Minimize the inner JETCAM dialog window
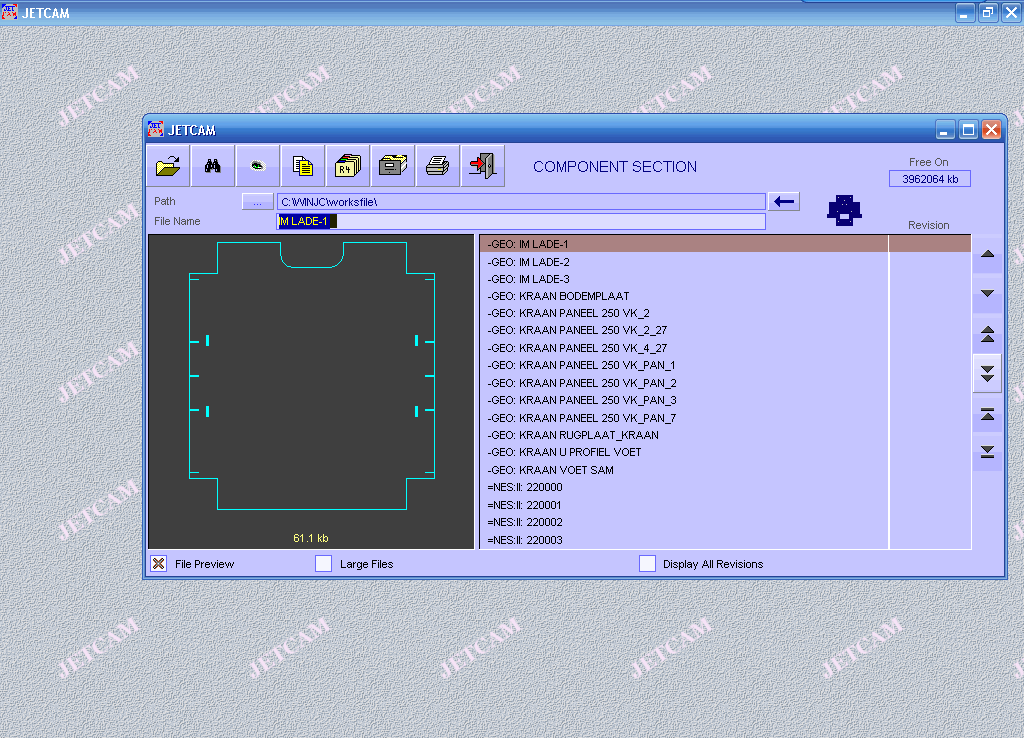1024x738 pixels. 945,129
